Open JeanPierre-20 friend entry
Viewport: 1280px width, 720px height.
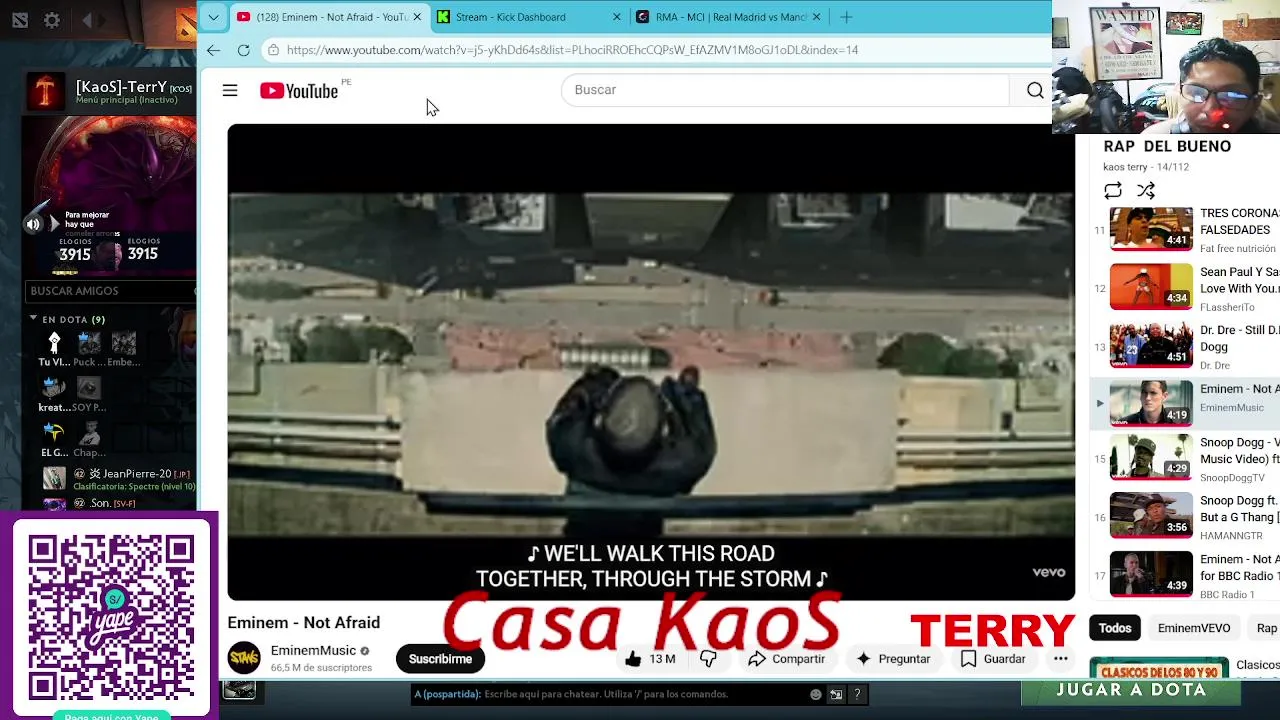[x=118, y=479]
